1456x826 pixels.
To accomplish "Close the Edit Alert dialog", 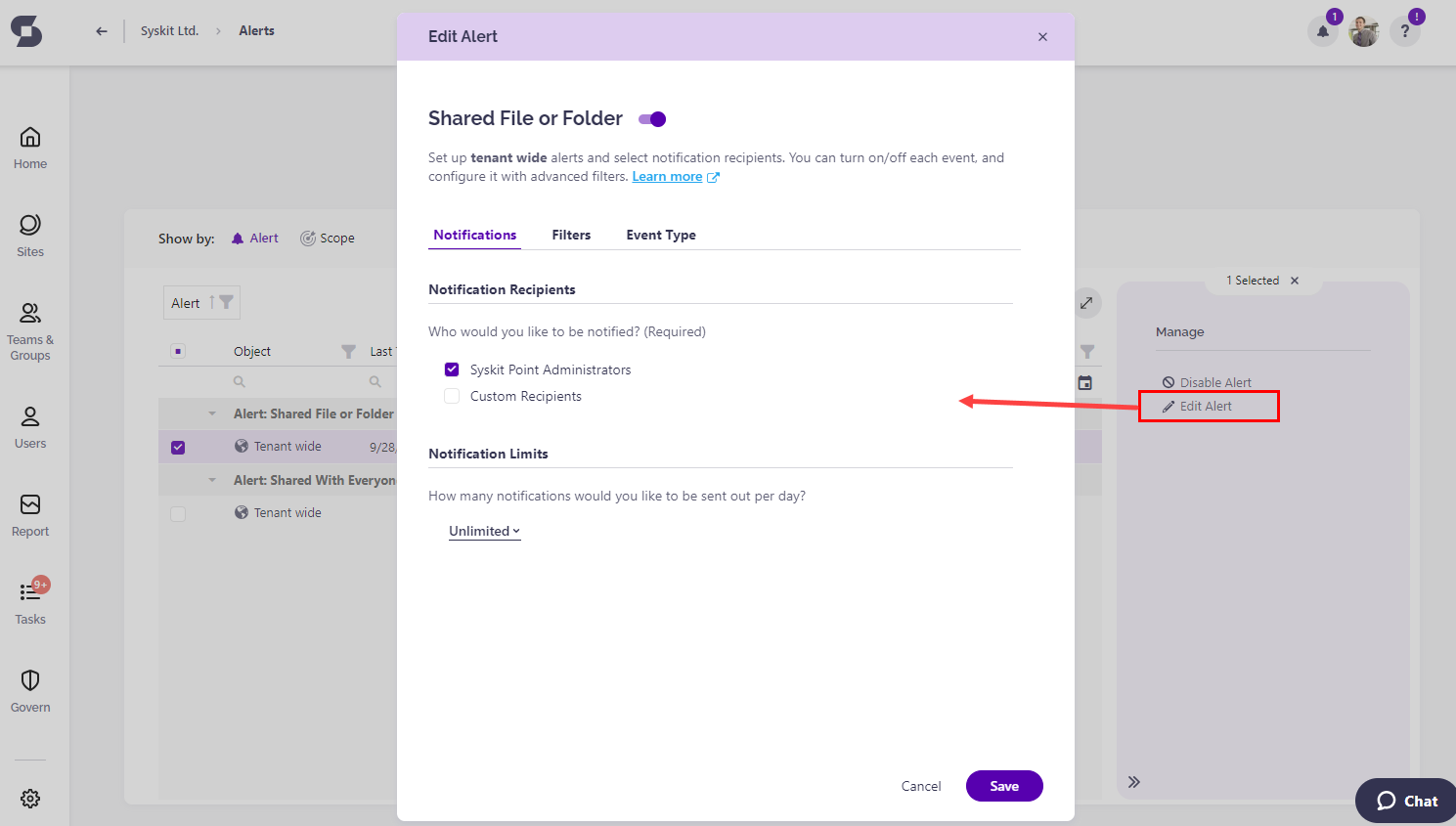I will pyautogui.click(x=1042, y=37).
